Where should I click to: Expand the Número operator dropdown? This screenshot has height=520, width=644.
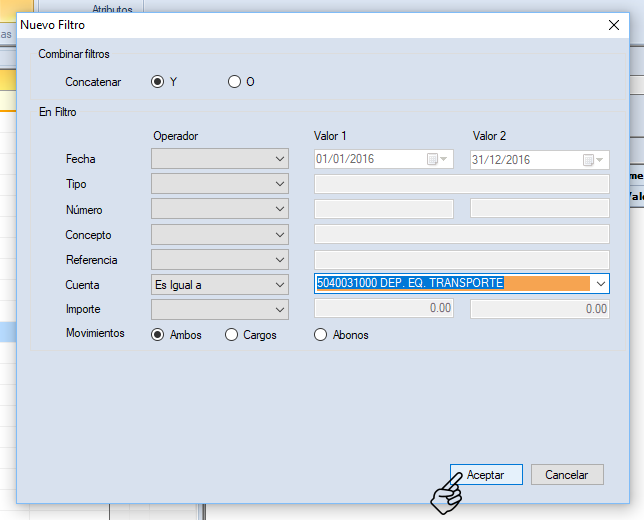(x=279, y=209)
